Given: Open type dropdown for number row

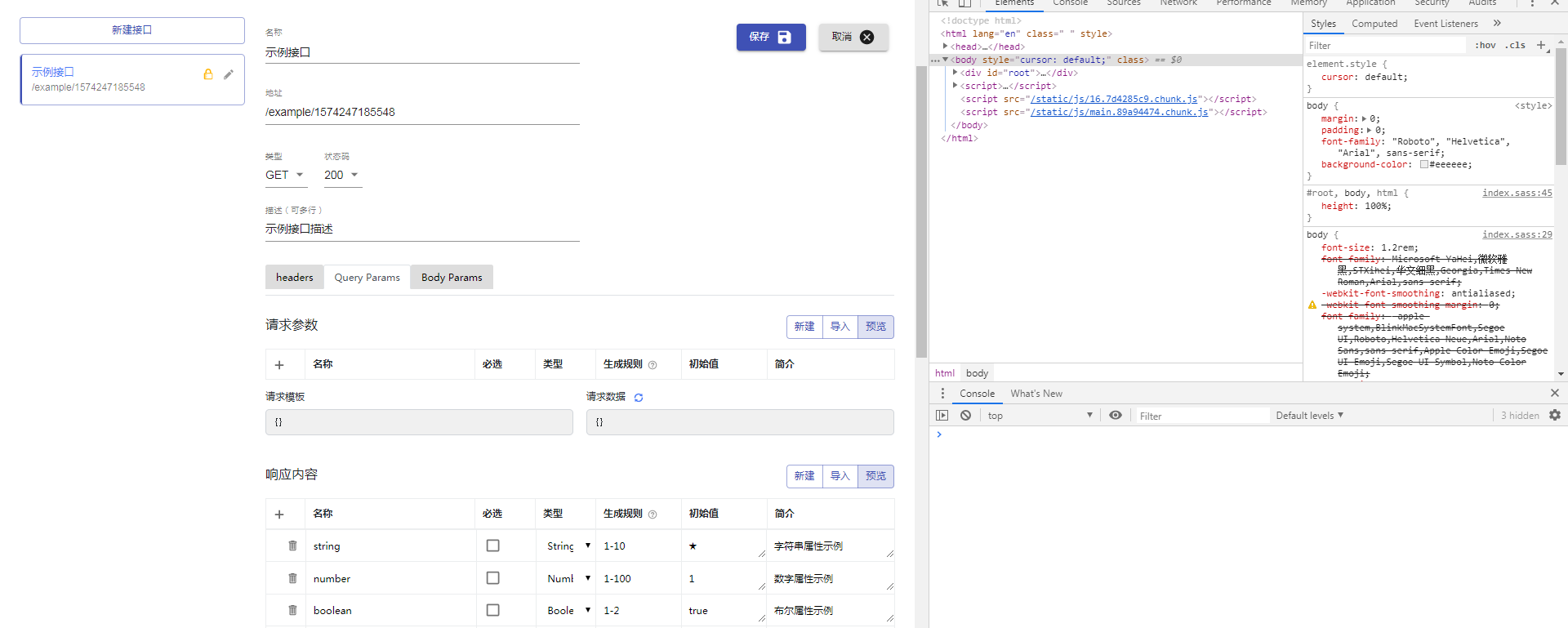Looking at the screenshot, I should (x=568, y=578).
